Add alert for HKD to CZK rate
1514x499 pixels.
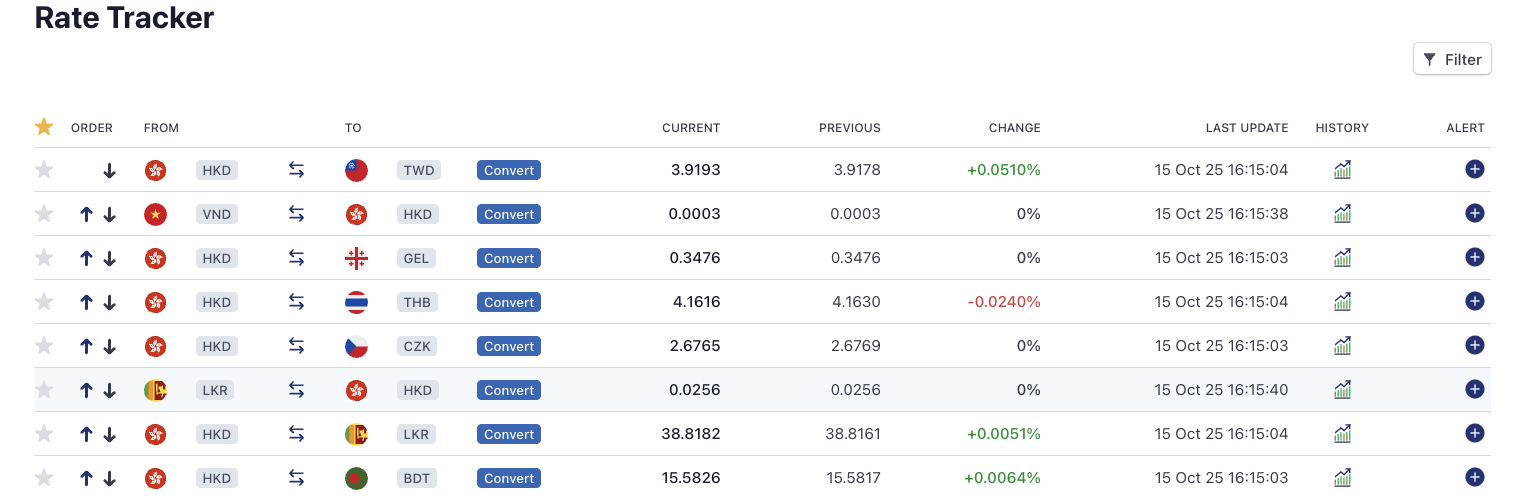click(x=1474, y=345)
